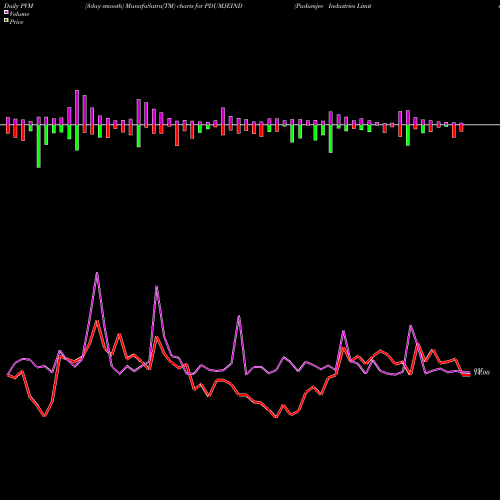Viewport: 500px width, 500px height.
Task: Select the Price legend label
Action: coord(16,22)
